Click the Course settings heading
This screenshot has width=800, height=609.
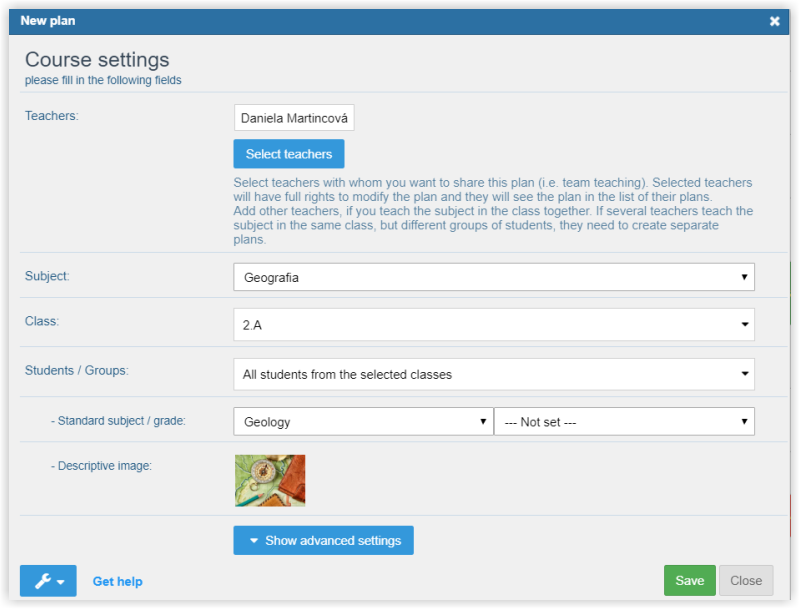[x=97, y=60]
